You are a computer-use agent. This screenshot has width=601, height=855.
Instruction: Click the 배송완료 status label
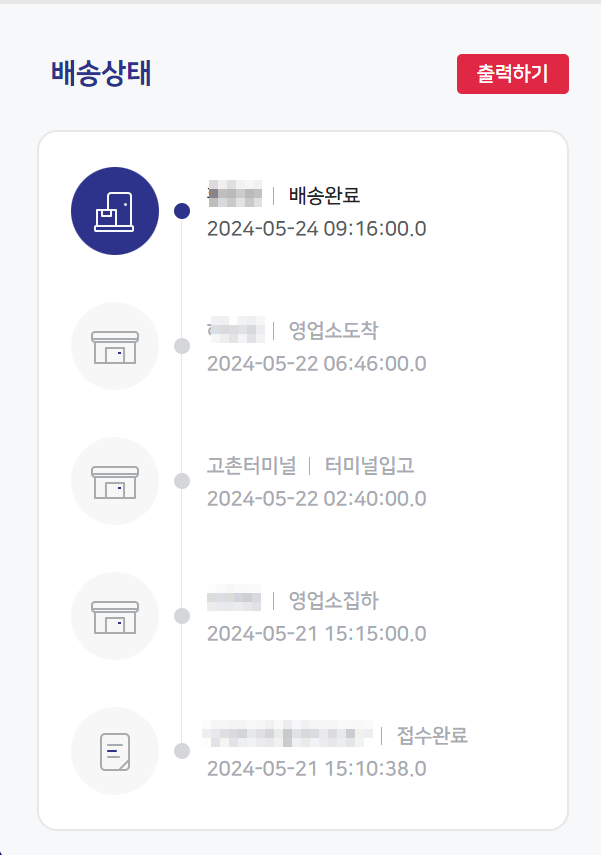click(317, 195)
